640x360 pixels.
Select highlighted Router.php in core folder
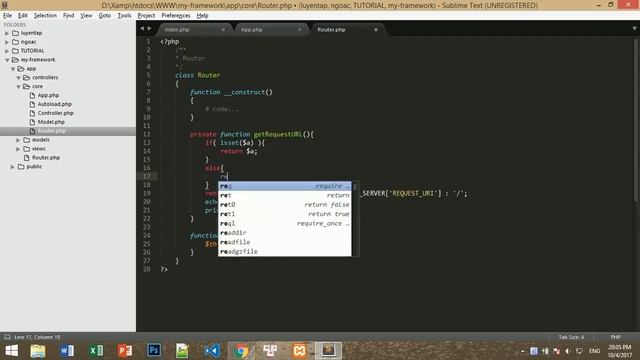click(51, 131)
